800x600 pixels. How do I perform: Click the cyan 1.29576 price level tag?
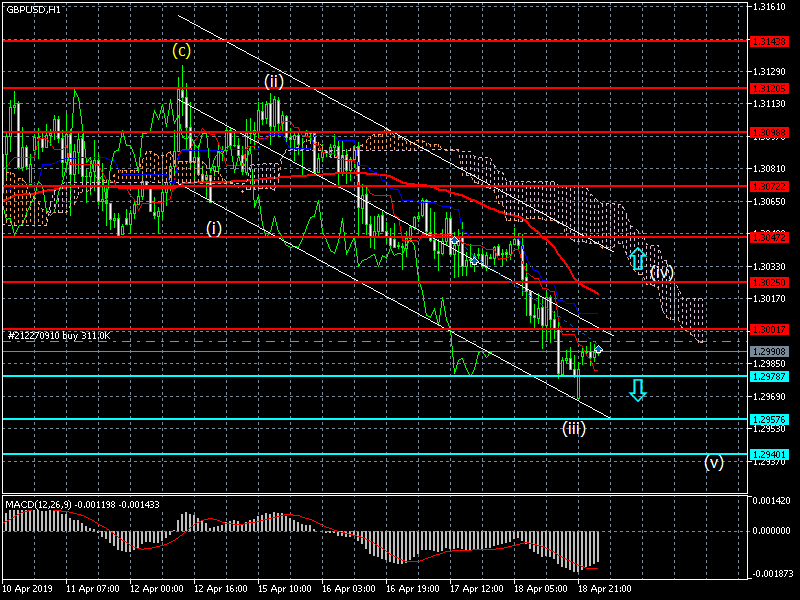[769, 419]
